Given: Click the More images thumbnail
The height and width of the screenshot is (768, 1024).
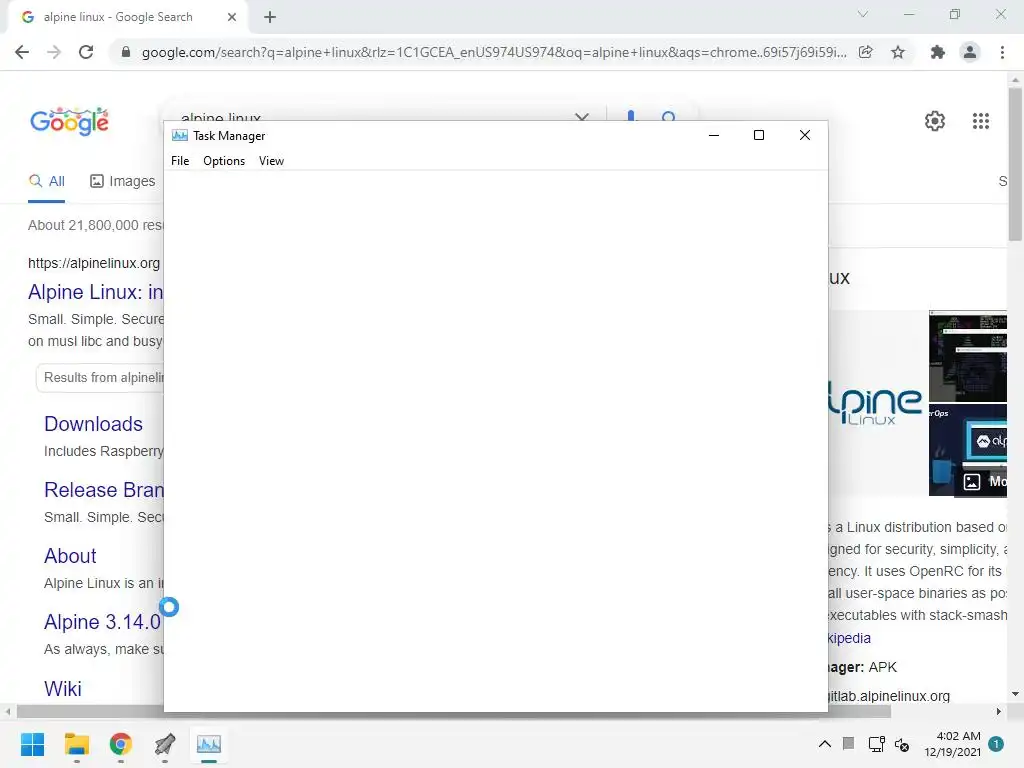Looking at the screenshot, I should (x=968, y=450).
